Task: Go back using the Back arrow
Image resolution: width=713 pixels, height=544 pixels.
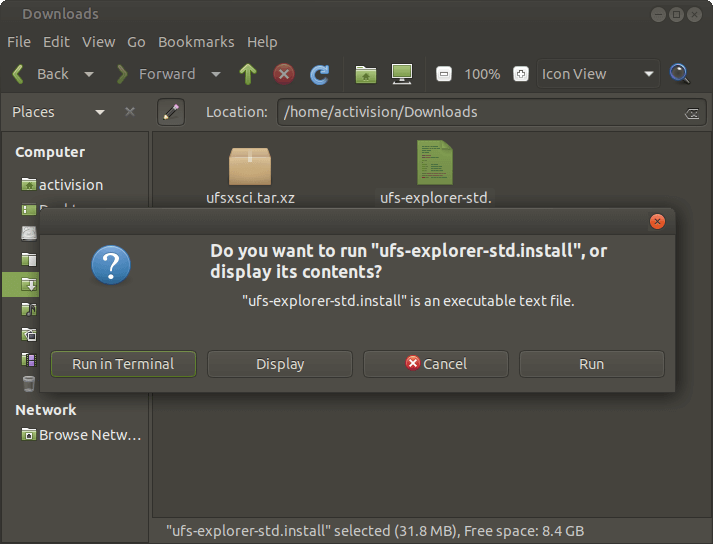Action: click(x=18, y=74)
